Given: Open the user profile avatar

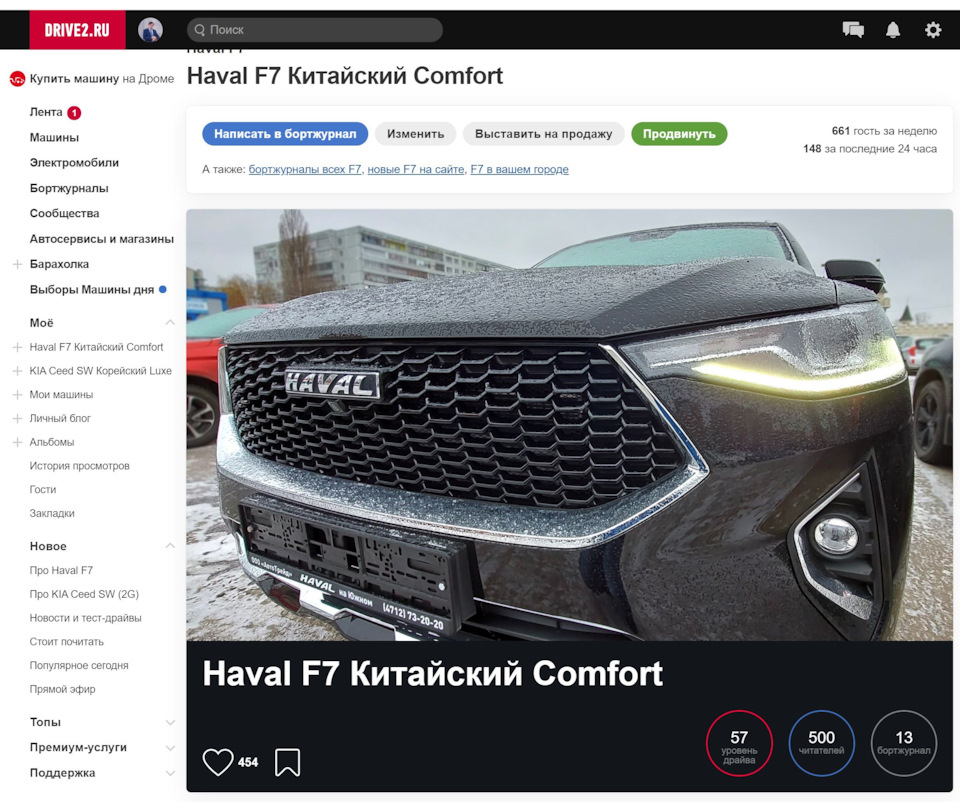Looking at the screenshot, I should click(150, 29).
